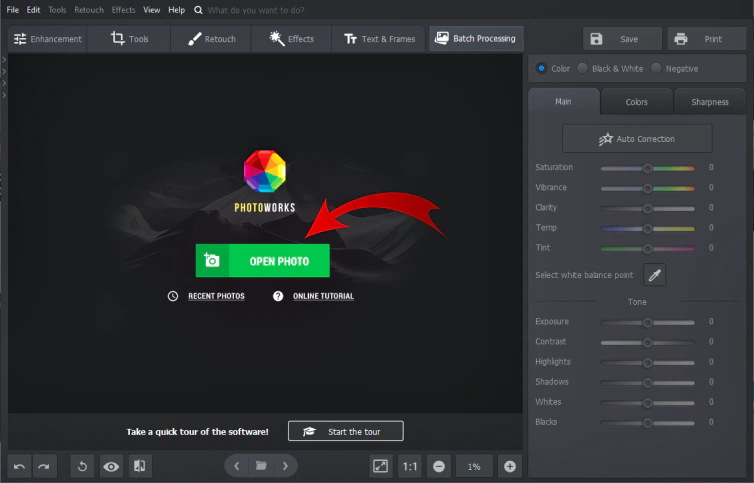754x483 pixels.
Task: Click the green OPEN PHOTO button
Action: (x=263, y=261)
